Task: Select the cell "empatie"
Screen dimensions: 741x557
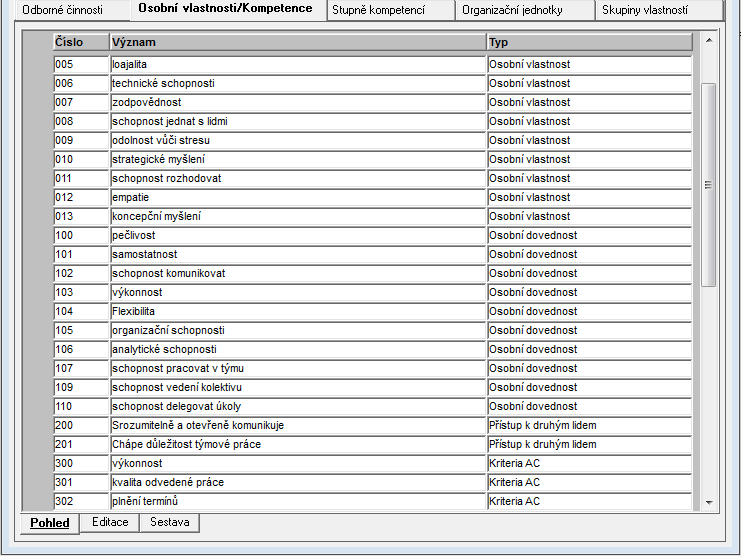Action: tap(298, 197)
